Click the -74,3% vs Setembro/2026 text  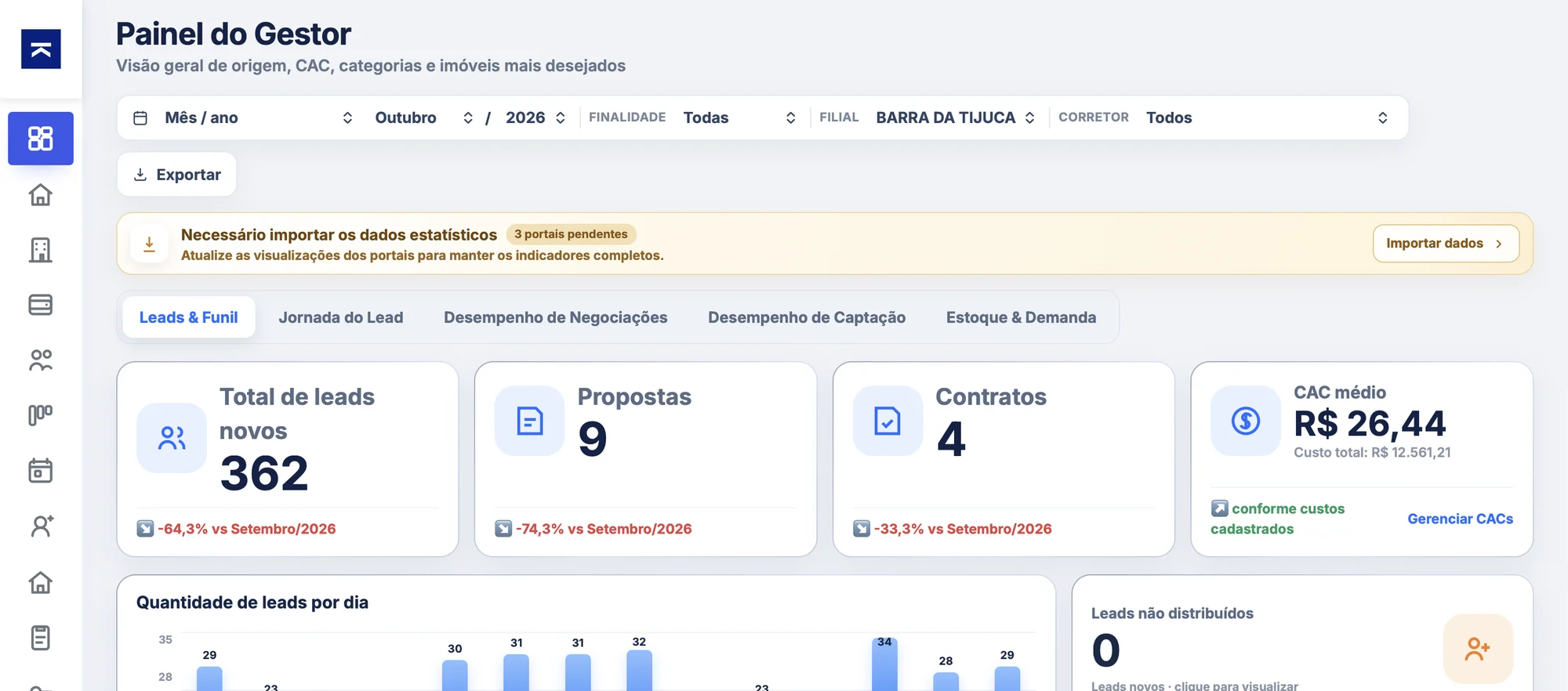click(604, 529)
